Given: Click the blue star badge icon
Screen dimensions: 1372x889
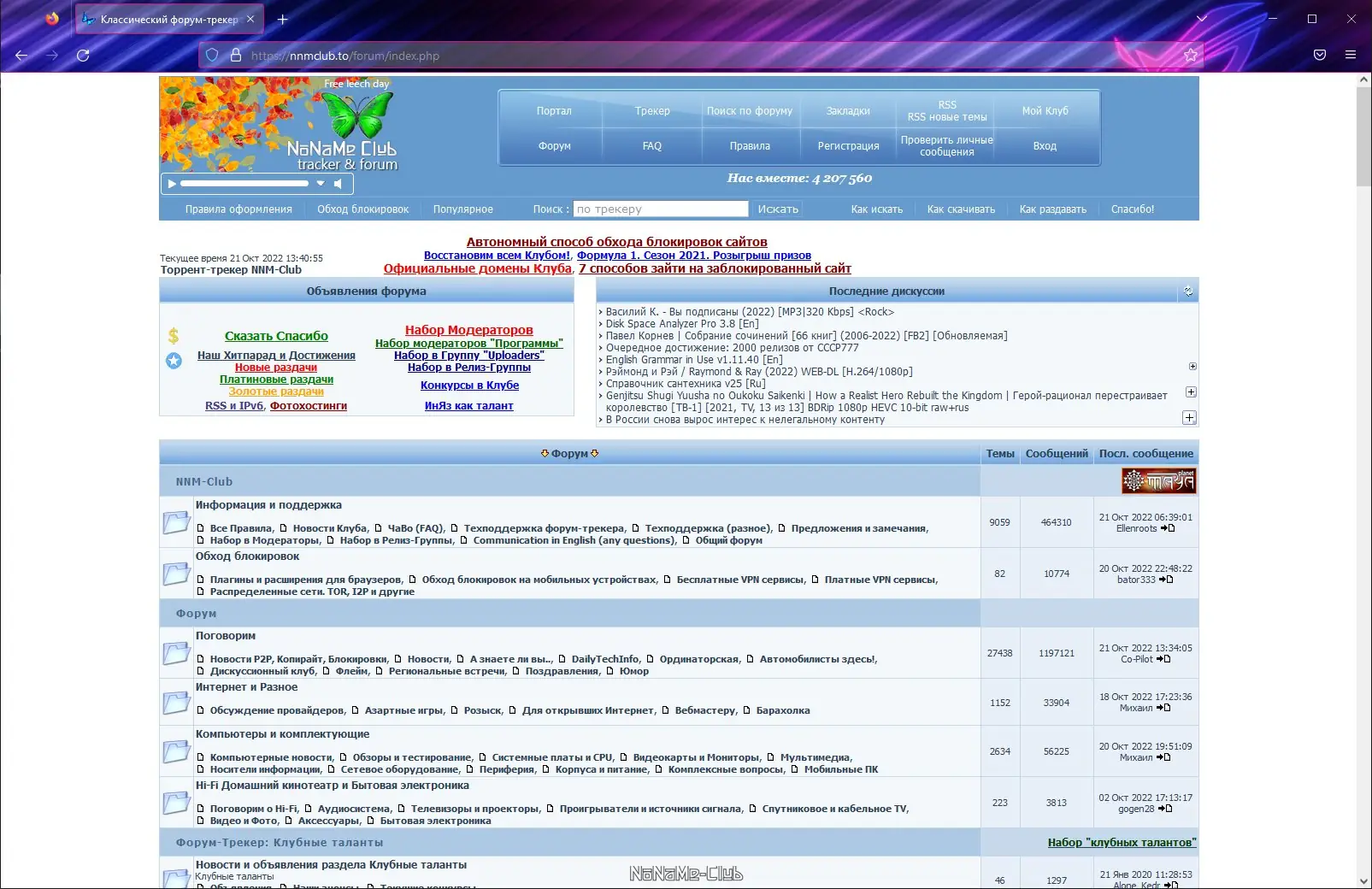Looking at the screenshot, I should click(x=174, y=361).
